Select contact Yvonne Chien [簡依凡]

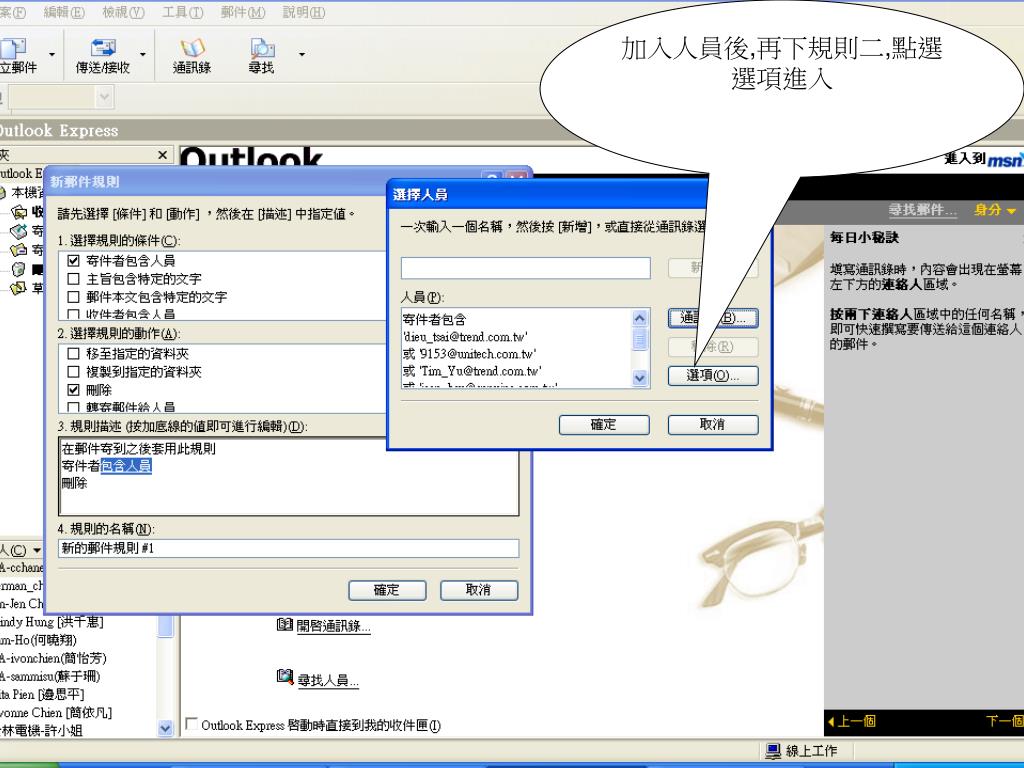pyautogui.click(x=56, y=712)
